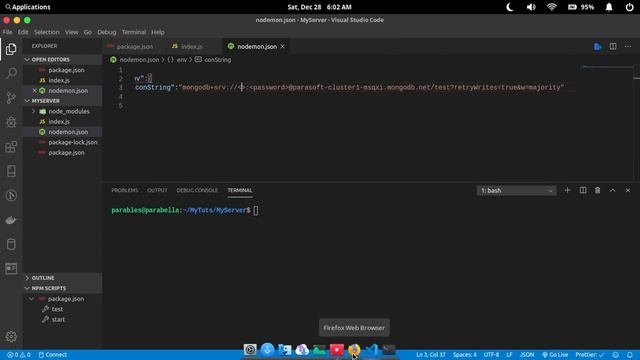Open the notifications bell in status bar

(630, 355)
